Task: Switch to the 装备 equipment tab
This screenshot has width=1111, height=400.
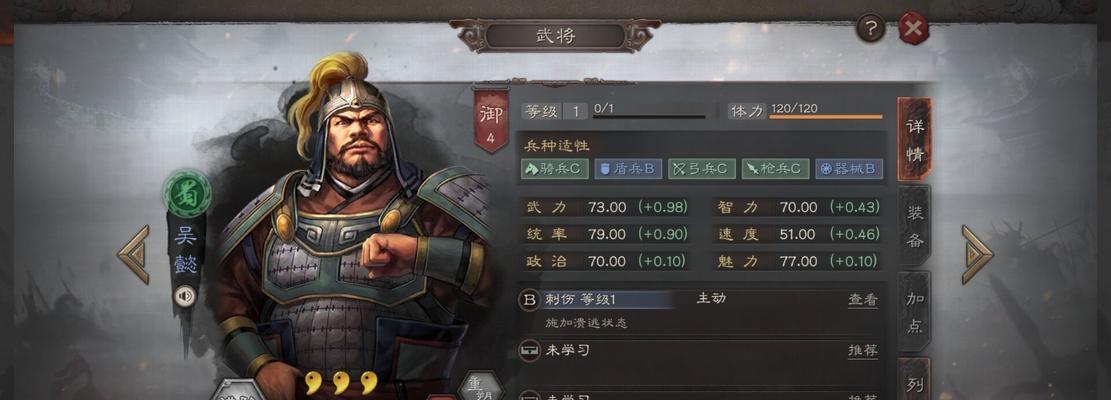Action: [915, 227]
